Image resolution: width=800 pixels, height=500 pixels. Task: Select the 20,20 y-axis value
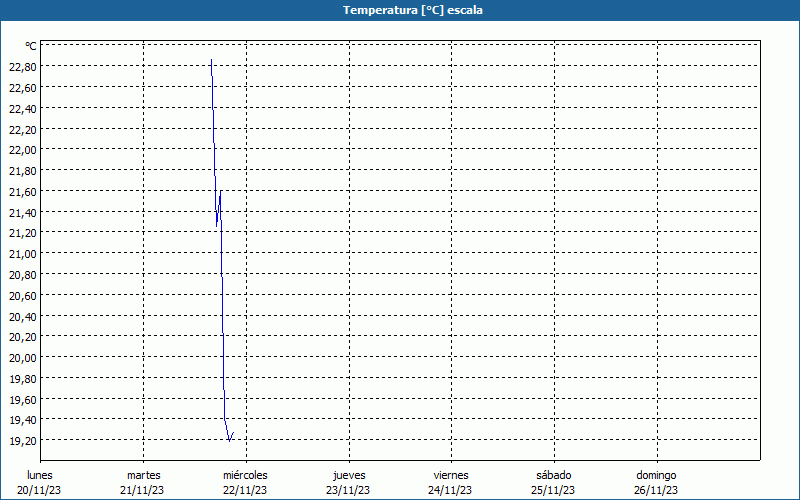pyautogui.click(x=23, y=337)
